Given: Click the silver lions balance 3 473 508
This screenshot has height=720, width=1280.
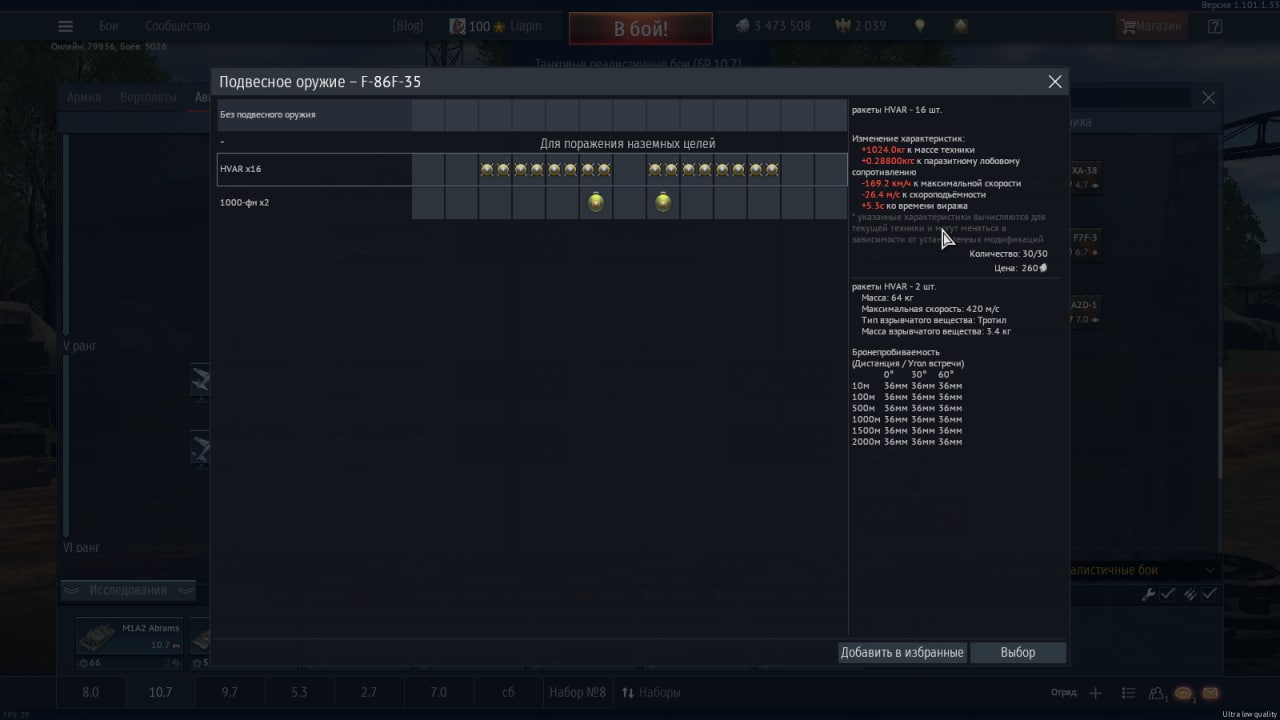Looking at the screenshot, I should 773,26.
